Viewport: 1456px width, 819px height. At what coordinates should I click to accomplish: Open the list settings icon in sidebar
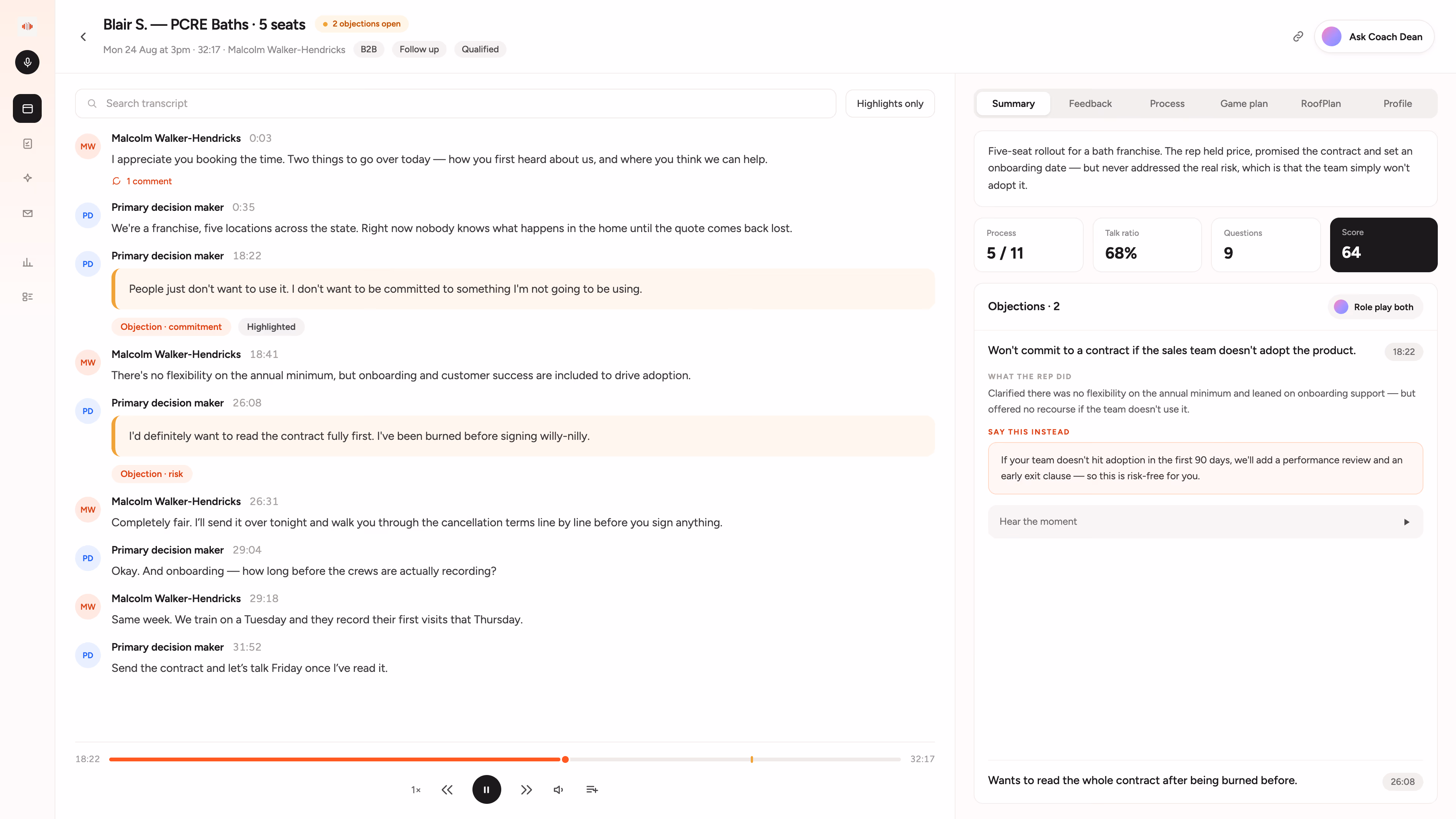[27, 297]
